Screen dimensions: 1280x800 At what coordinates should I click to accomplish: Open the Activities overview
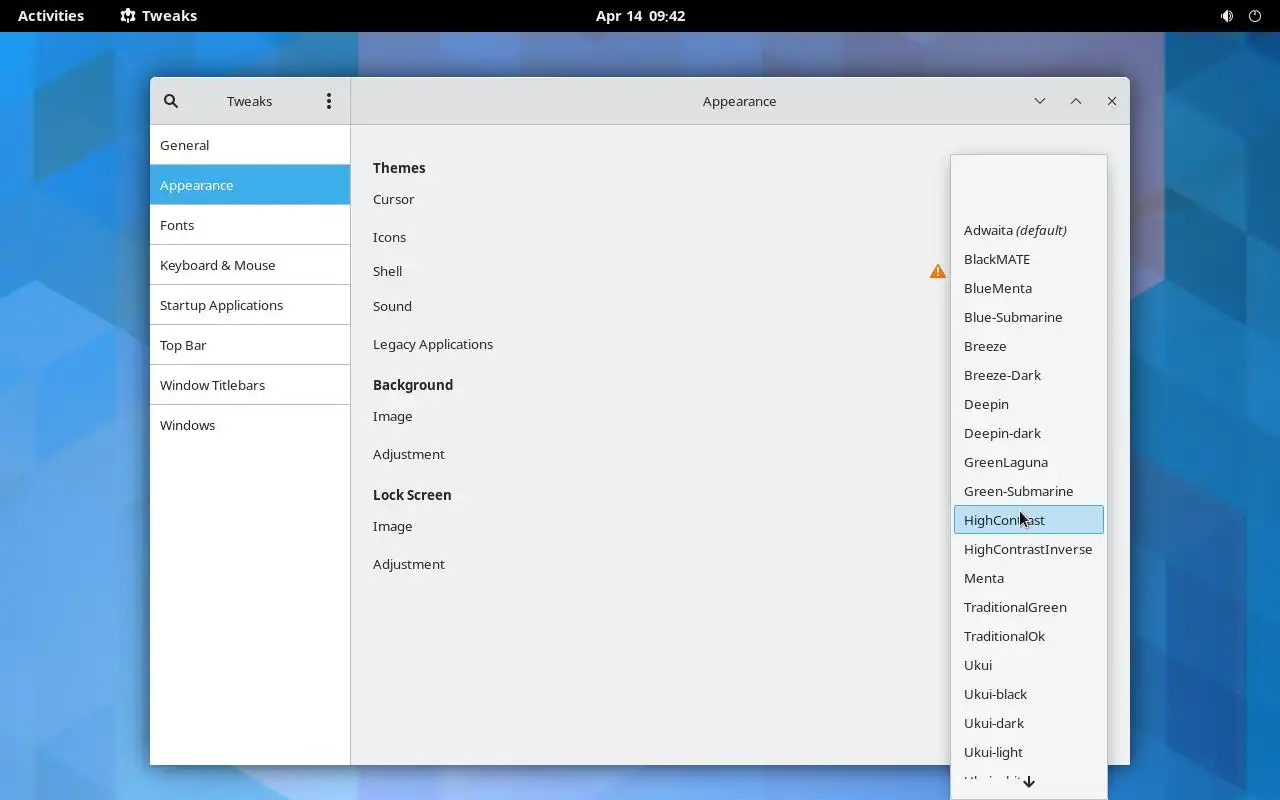click(x=51, y=16)
